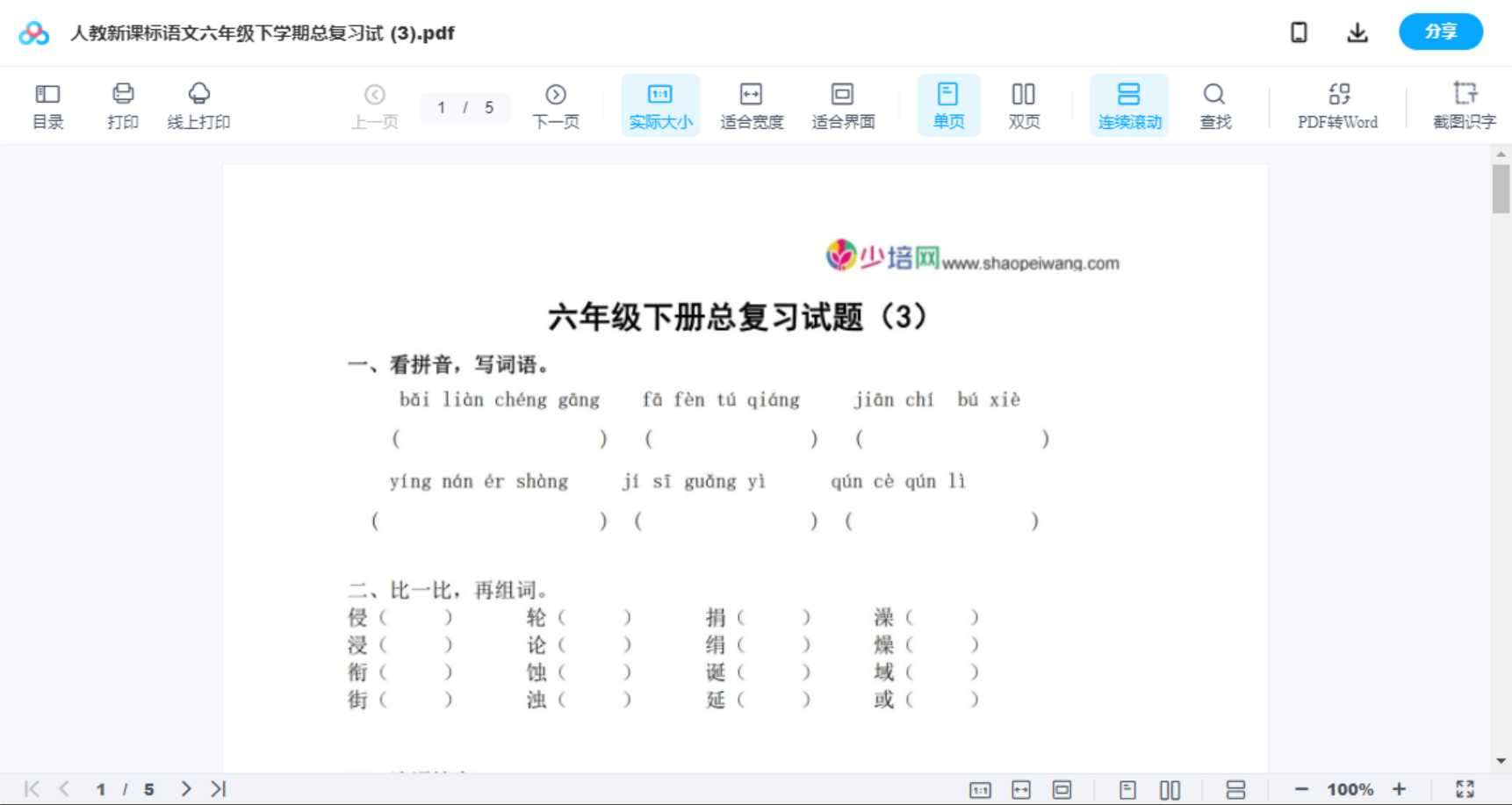
Task: Launch the 截图识字 screenshot OCR tool
Action: point(1465,104)
